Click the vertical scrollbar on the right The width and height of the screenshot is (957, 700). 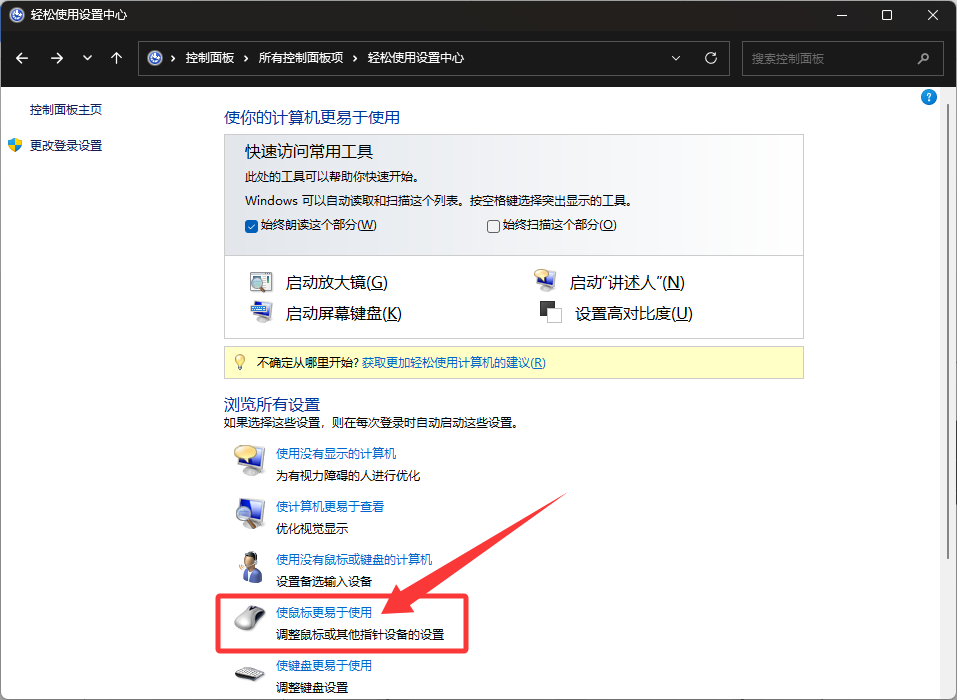[x=949, y=330]
